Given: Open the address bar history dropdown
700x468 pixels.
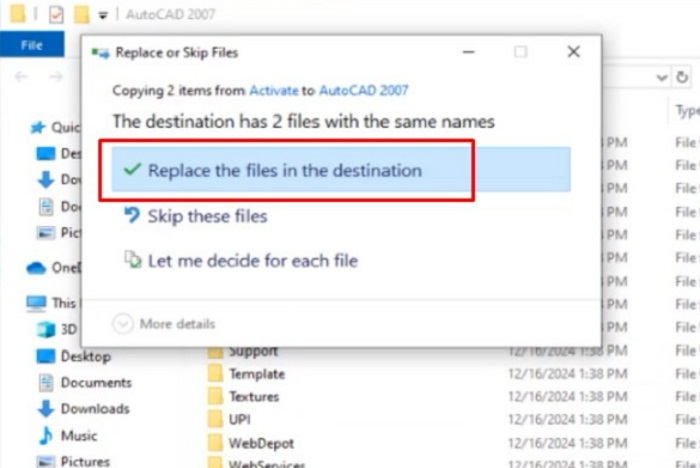Looking at the screenshot, I should coord(662,78).
